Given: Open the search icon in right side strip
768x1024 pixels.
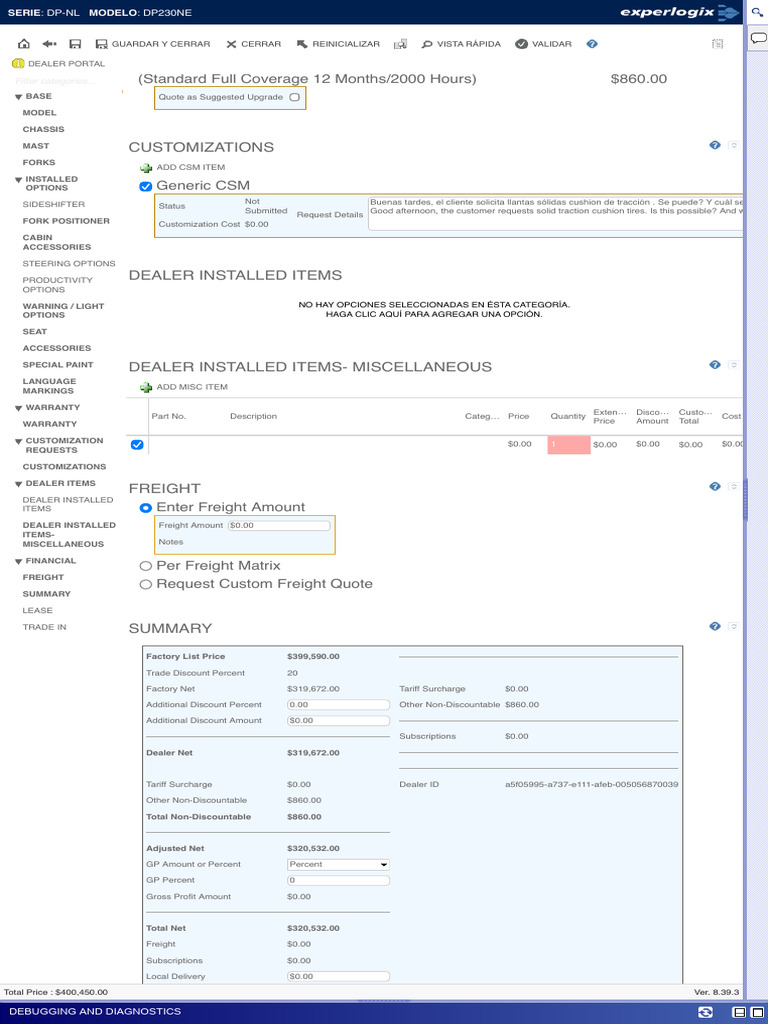Looking at the screenshot, I should [758, 12].
